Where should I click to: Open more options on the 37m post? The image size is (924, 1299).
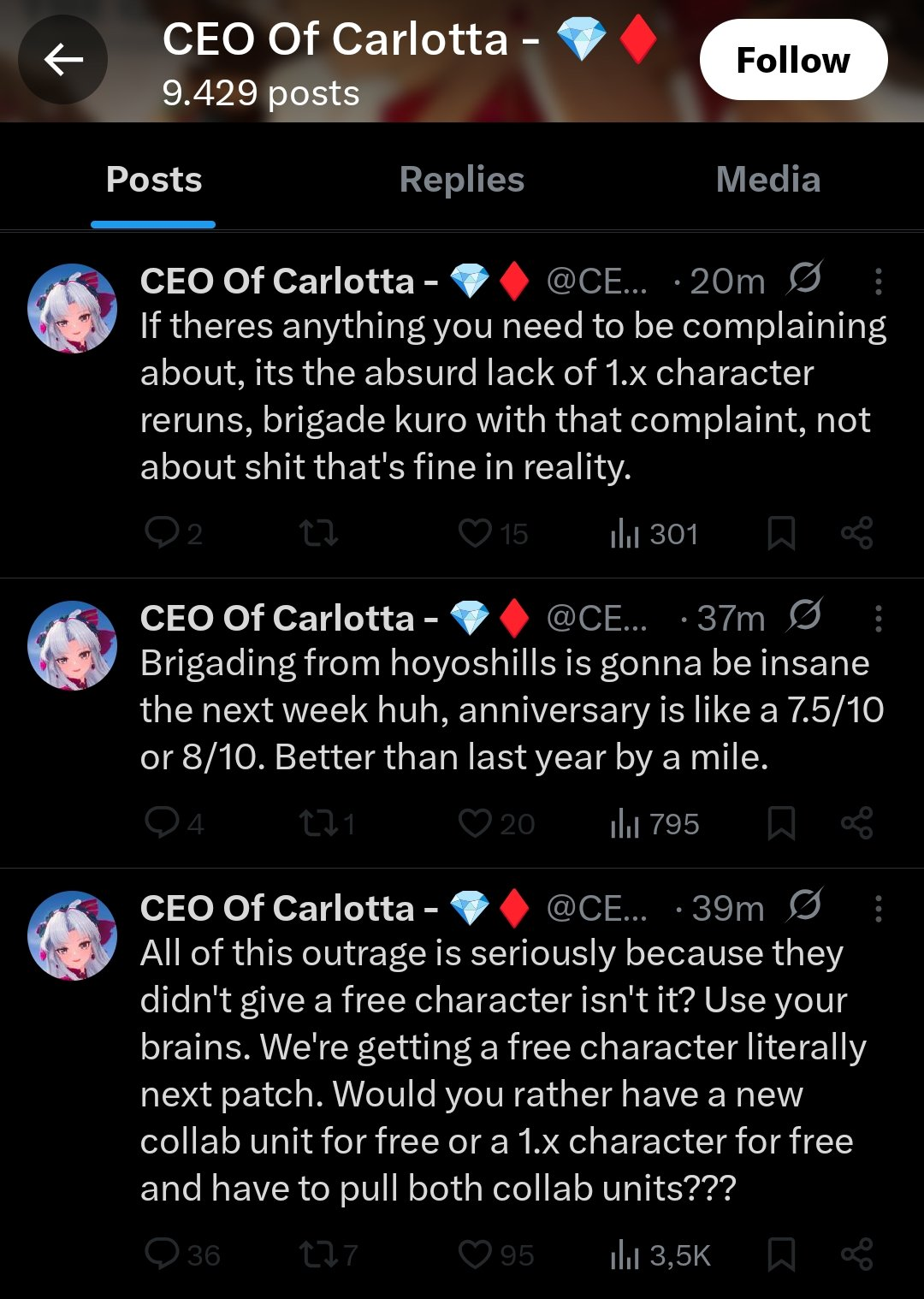point(878,619)
